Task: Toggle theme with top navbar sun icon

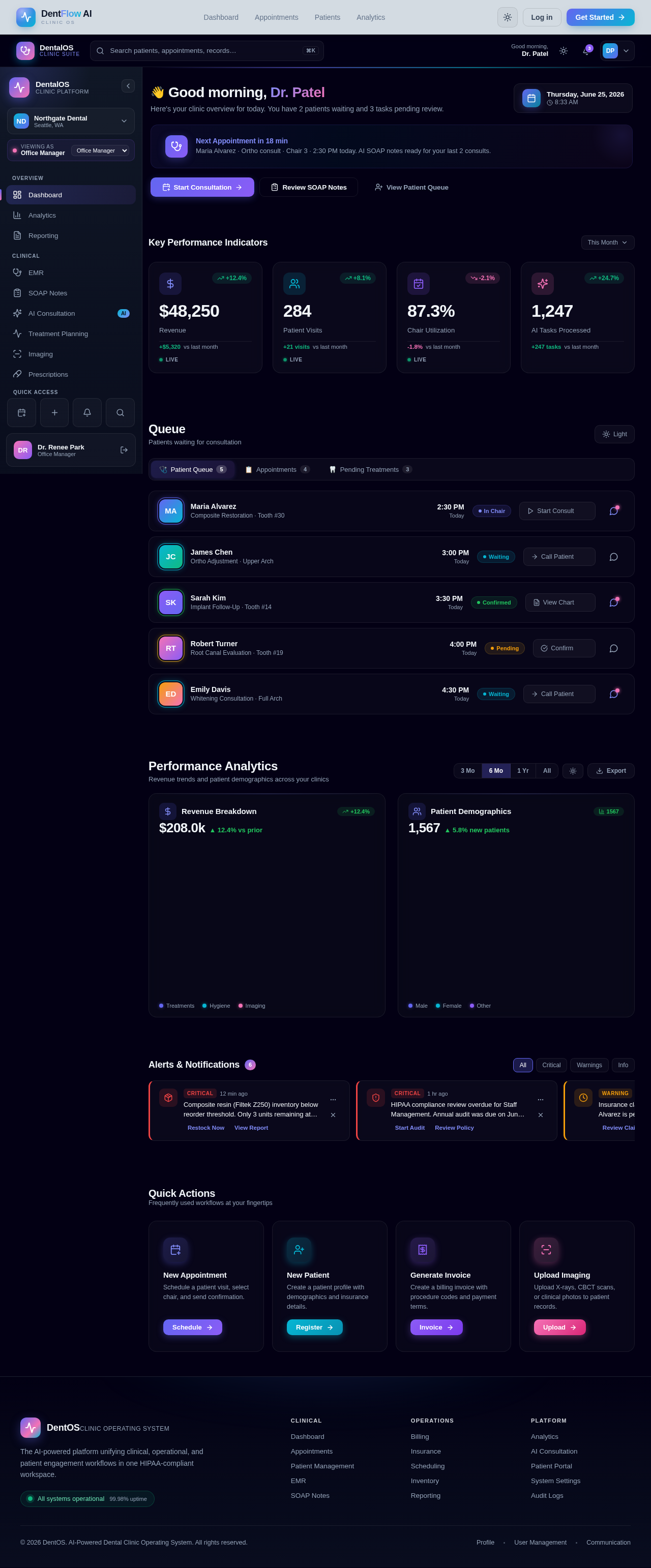Action: coord(507,17)
